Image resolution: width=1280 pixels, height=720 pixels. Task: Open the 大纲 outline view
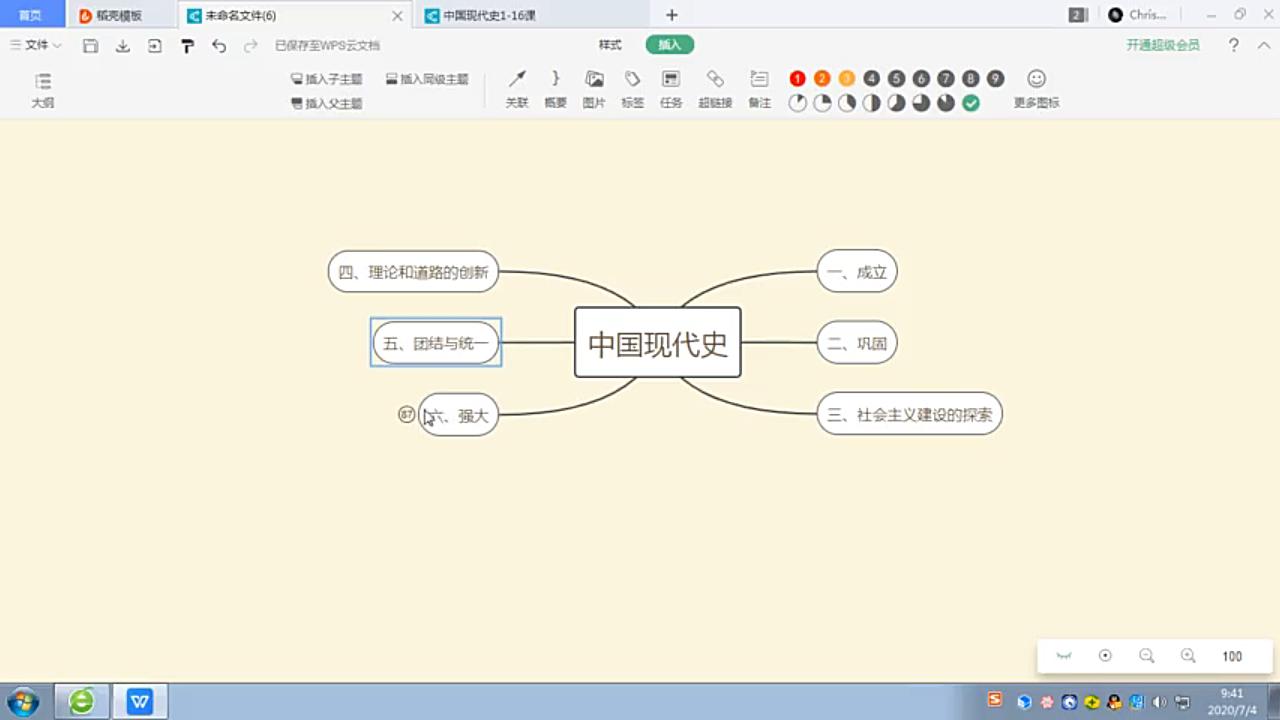(x=42, y=90)
